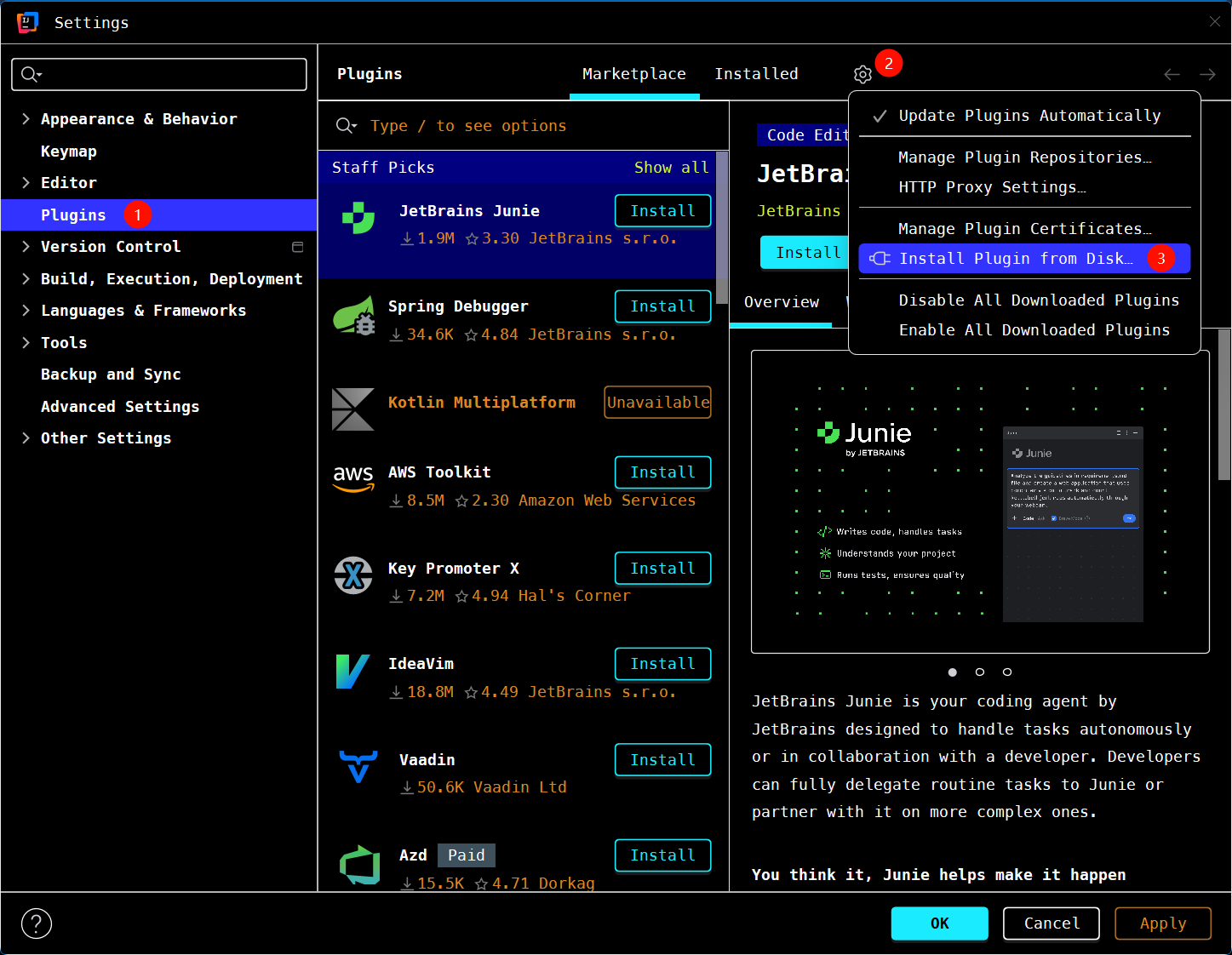Open the plugins gear settings menu
The width and height of the screenshot is (1232, 955).
click(x=862, y=74)
